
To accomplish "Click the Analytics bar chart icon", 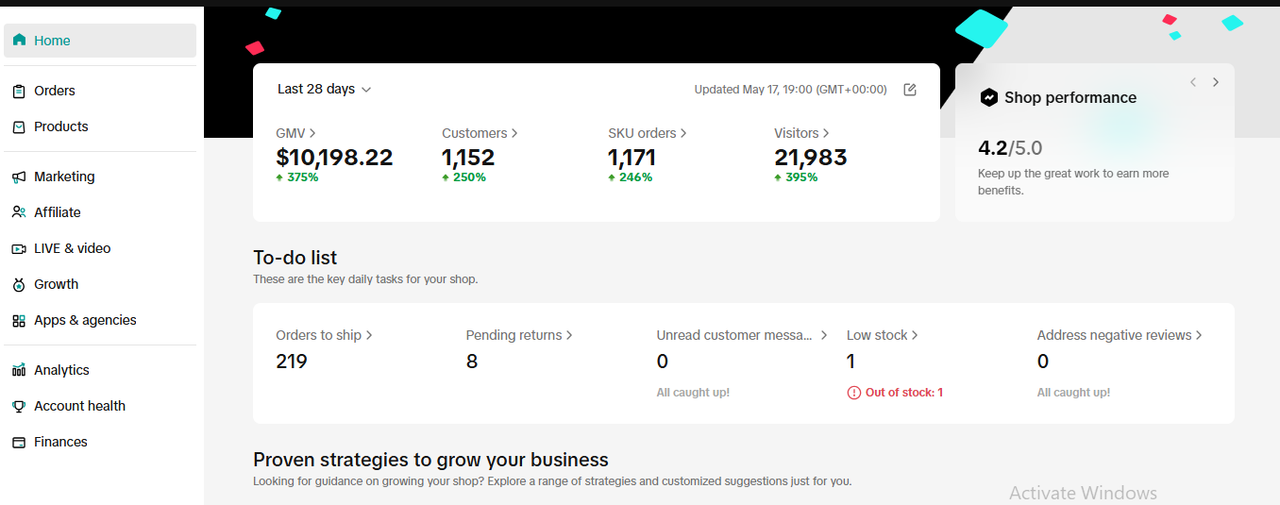I will click(x=18, y=370).
